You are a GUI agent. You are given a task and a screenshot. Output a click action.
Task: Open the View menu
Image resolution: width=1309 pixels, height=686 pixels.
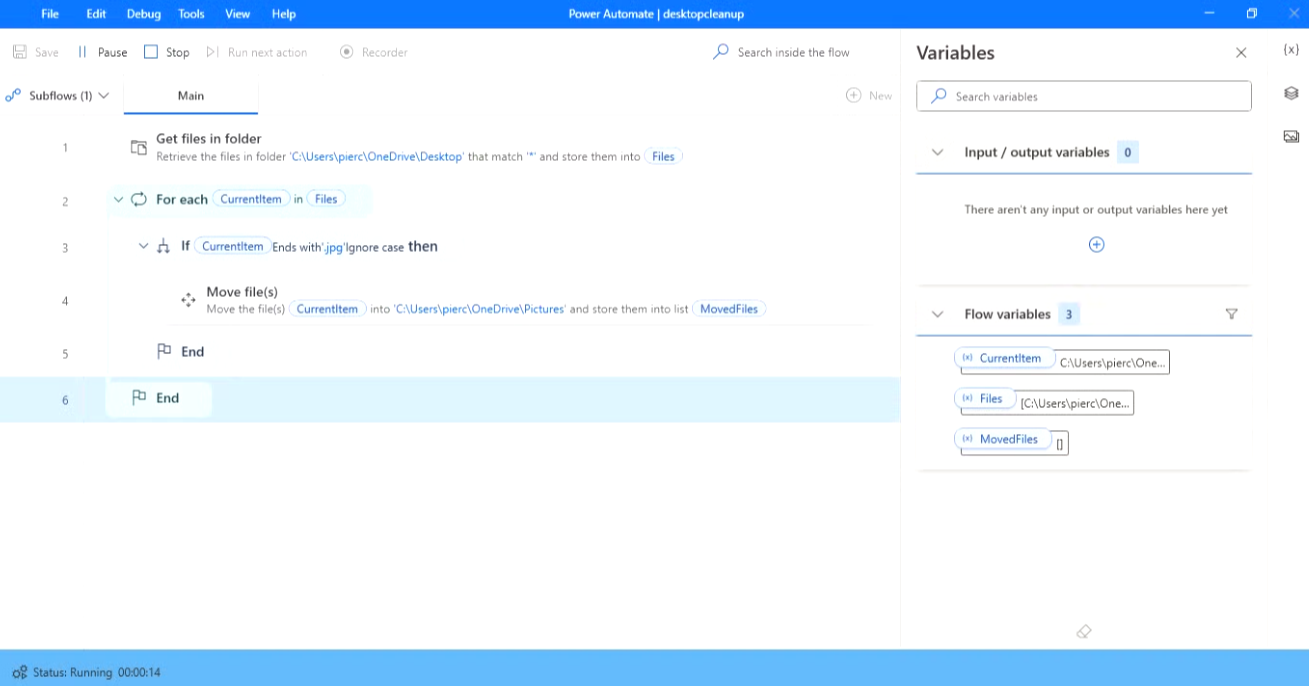[238, 14]
